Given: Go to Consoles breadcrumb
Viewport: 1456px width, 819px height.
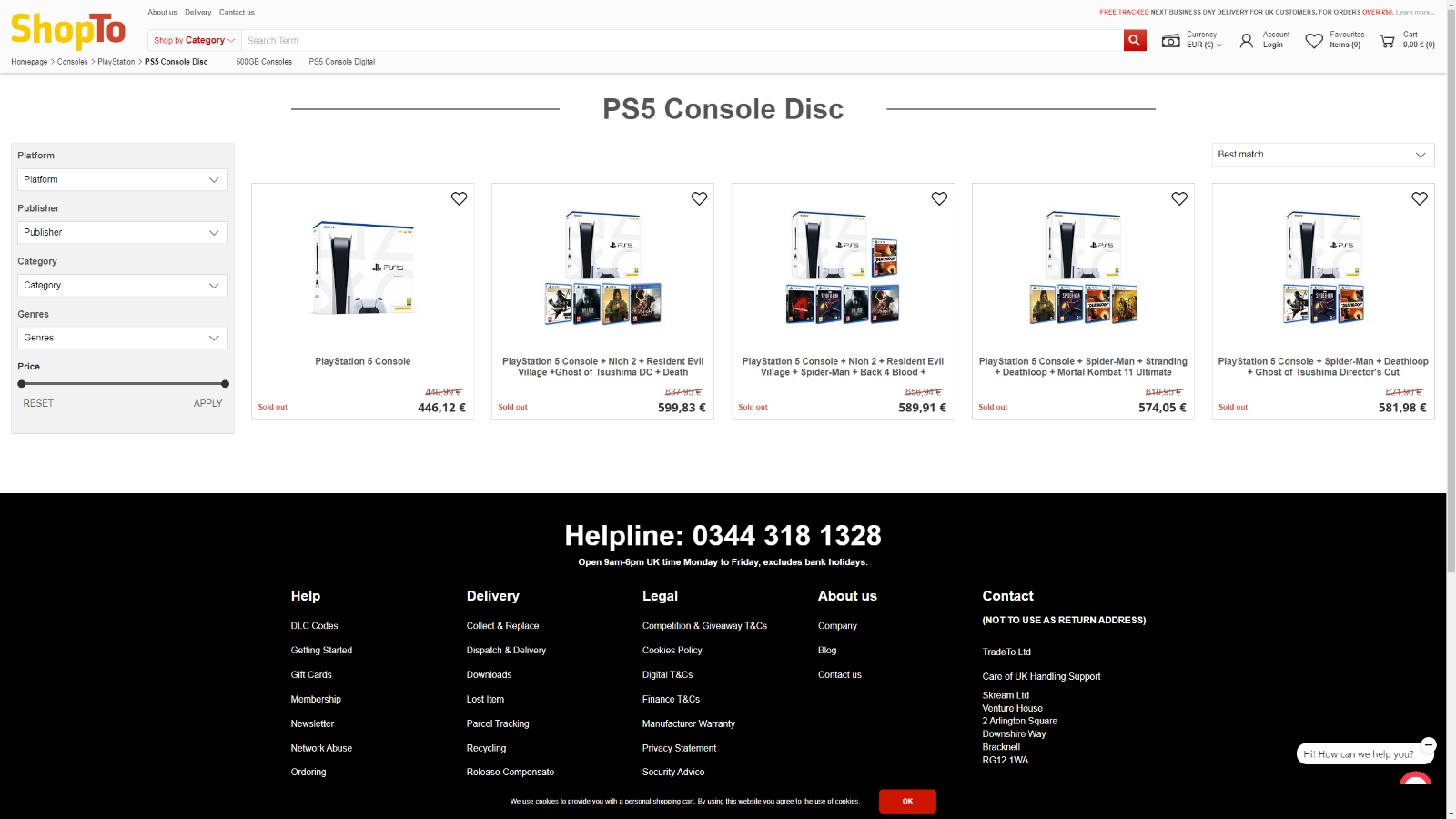Looking at the screenshot, I should click(x=73, y=62).
